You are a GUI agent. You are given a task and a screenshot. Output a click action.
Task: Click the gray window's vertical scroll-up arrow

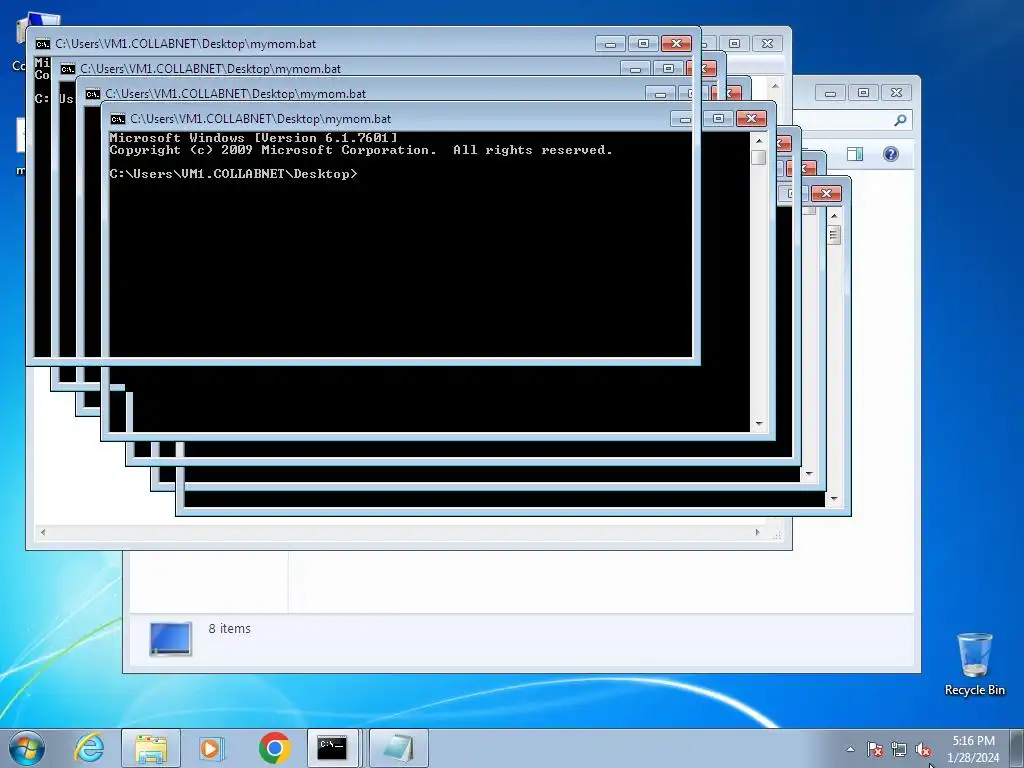[x=775, y=86]
